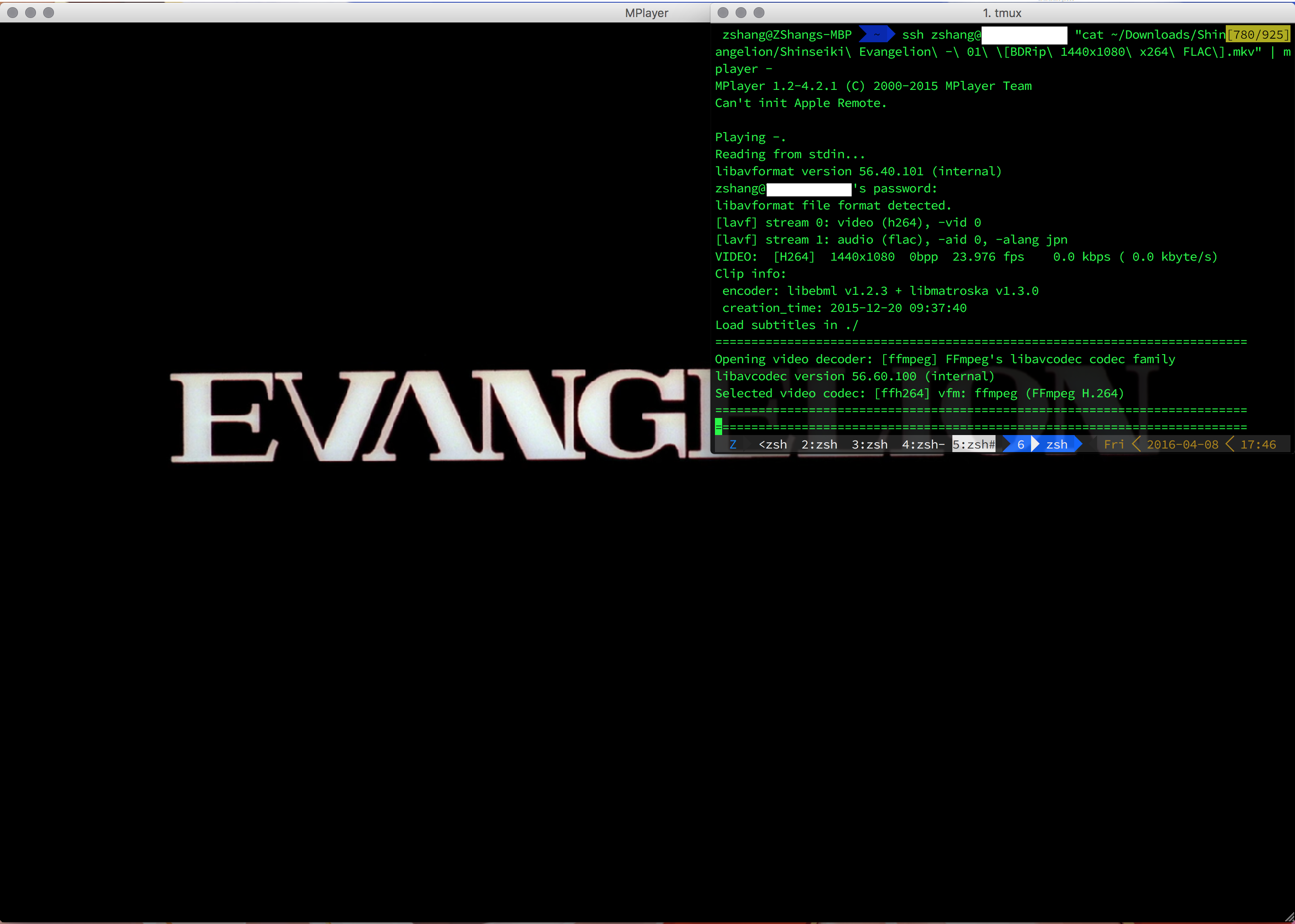Select tmux window 4:zsh-

(923, 444)
